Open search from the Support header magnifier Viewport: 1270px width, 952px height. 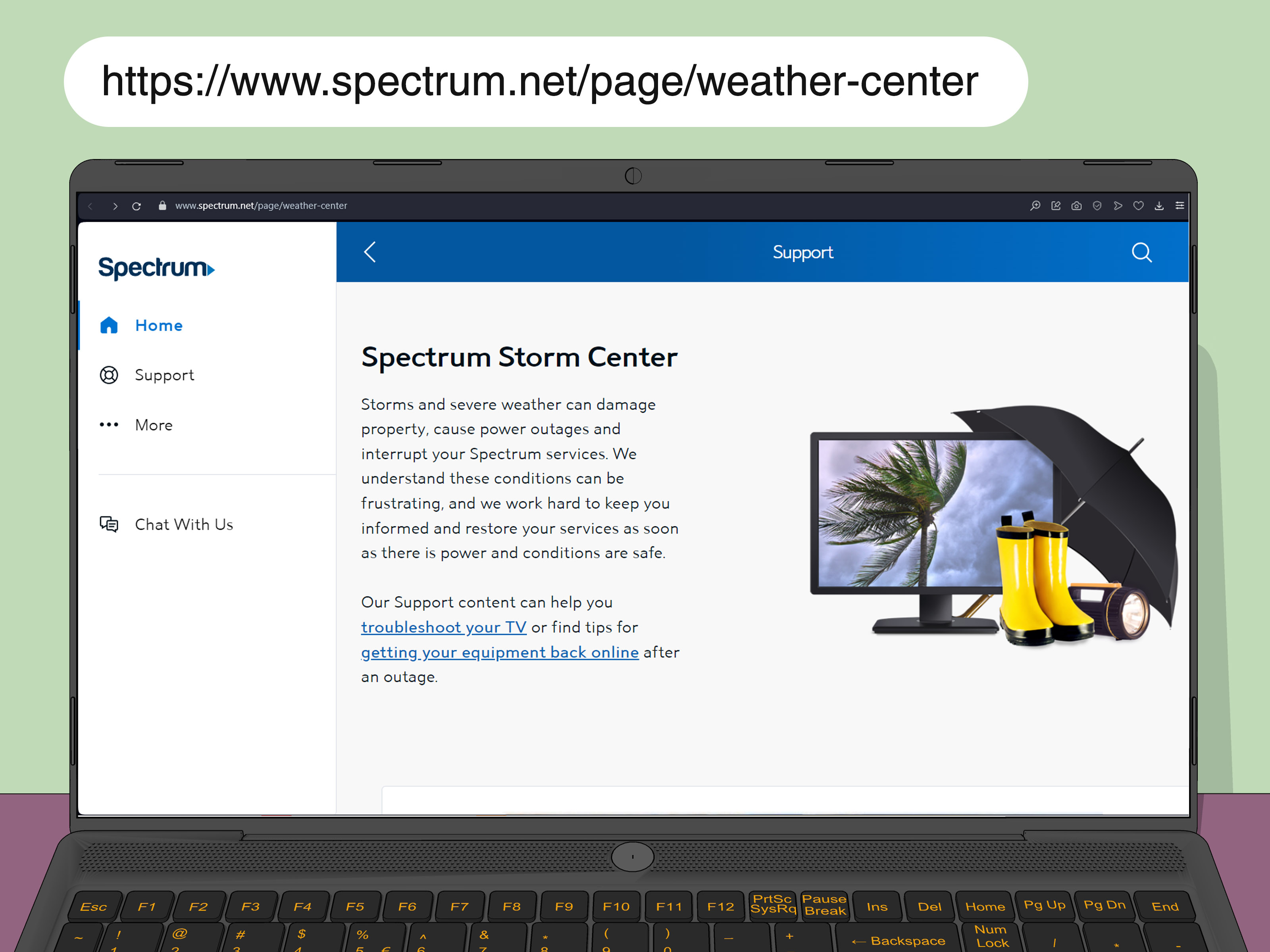click(x=1141, y=253)
